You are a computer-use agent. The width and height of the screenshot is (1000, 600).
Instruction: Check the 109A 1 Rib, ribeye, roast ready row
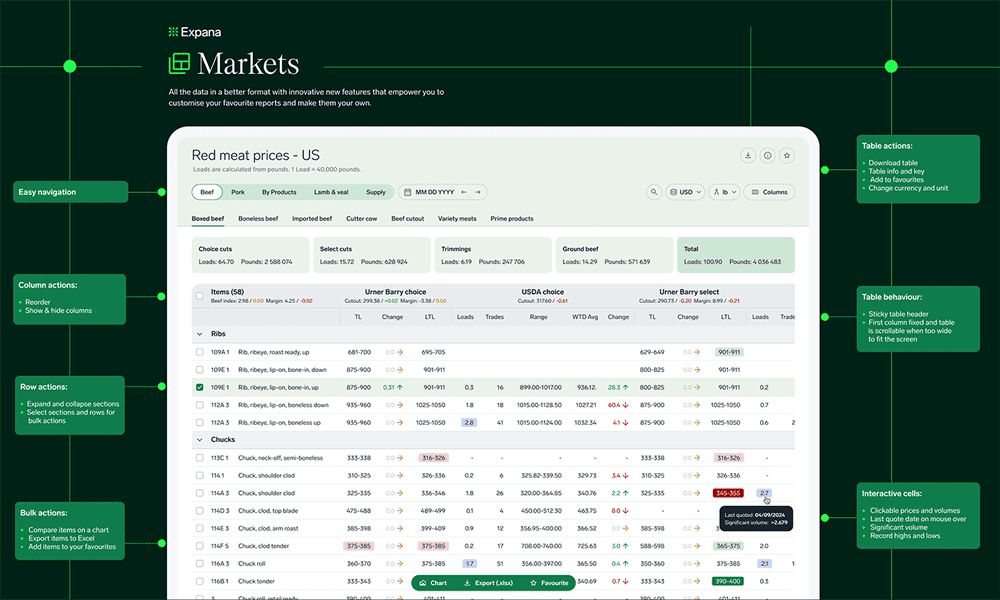pyautogui.click(x=200, y=352)
